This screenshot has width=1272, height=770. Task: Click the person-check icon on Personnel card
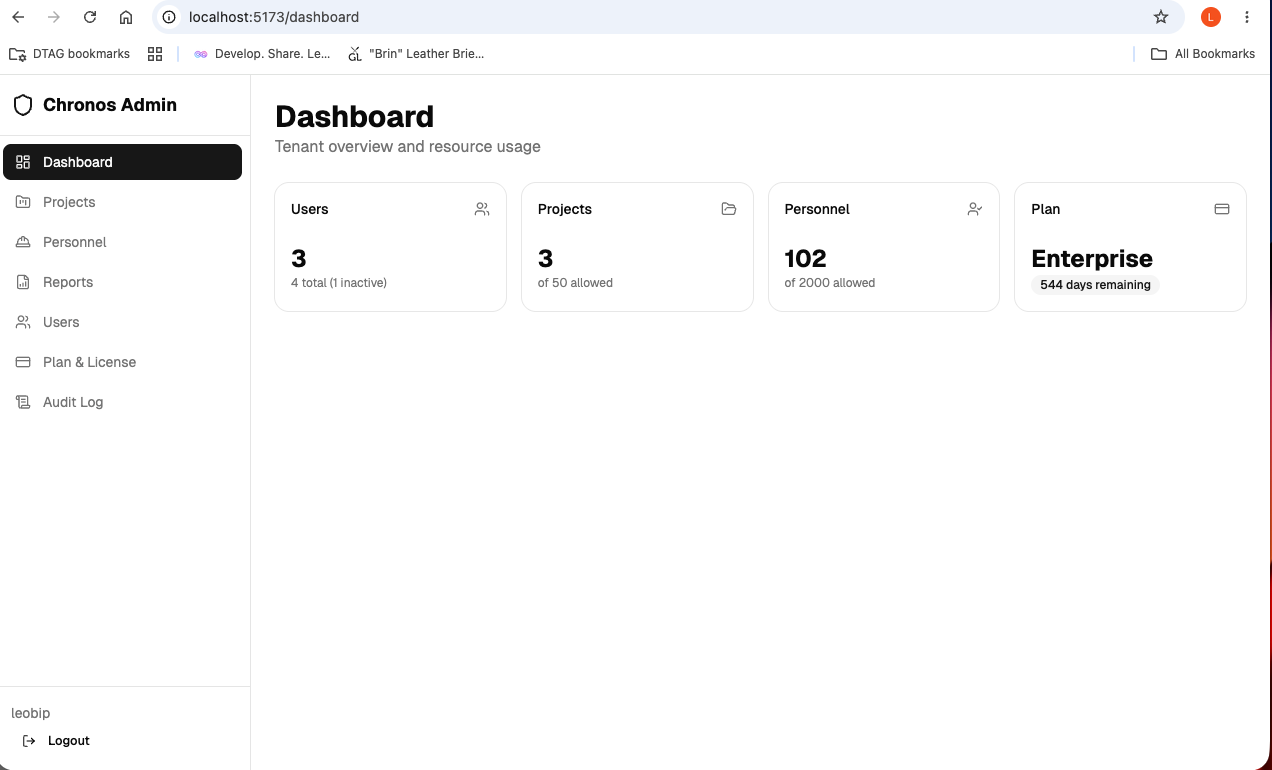pos(975,209)
